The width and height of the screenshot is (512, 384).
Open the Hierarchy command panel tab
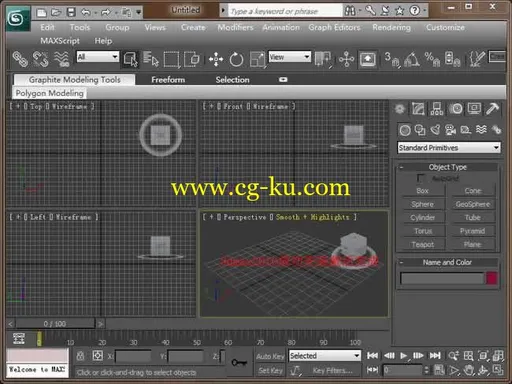(436, 109)
